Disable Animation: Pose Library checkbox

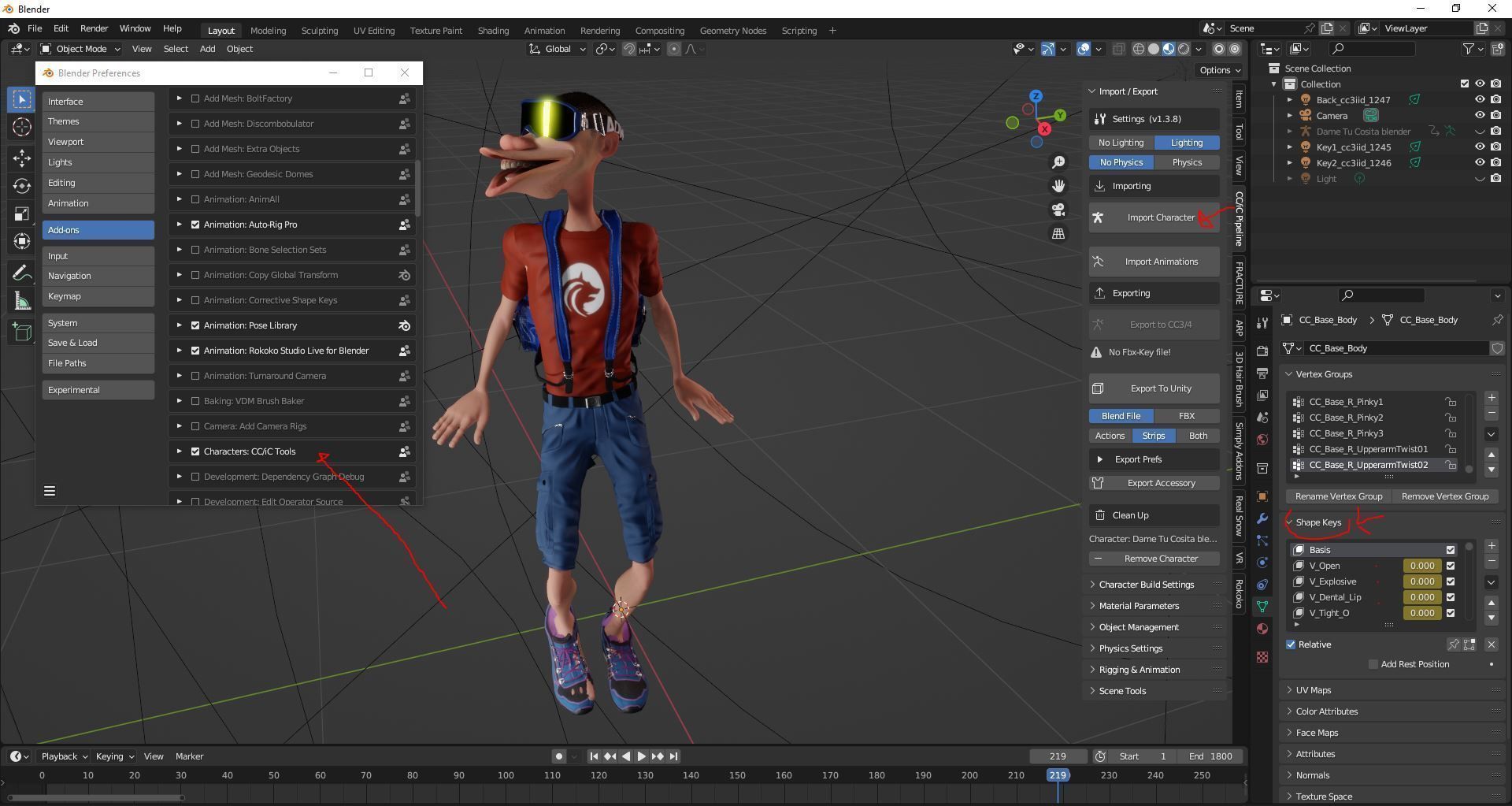pos(195,325)
